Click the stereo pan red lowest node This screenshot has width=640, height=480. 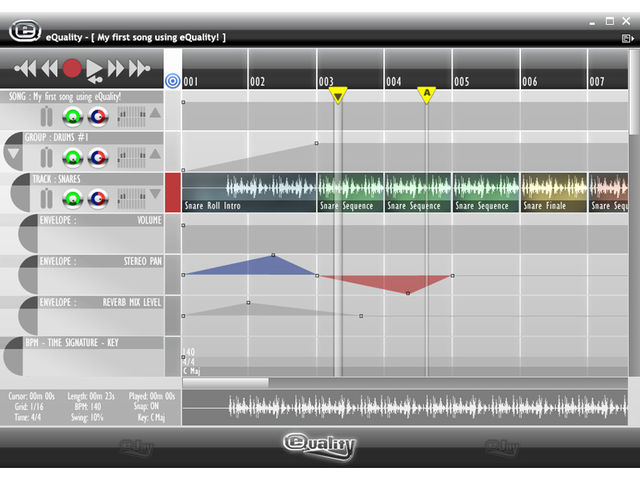coord(408,293)
